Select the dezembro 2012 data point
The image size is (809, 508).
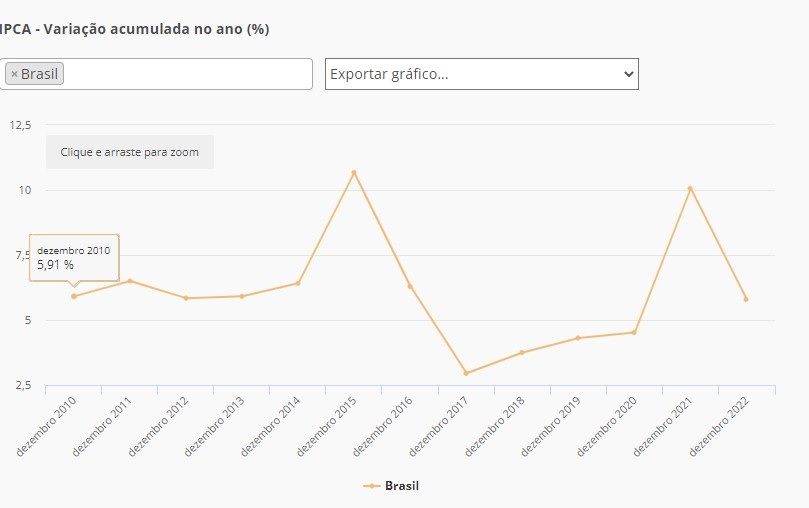pos(186,298)
